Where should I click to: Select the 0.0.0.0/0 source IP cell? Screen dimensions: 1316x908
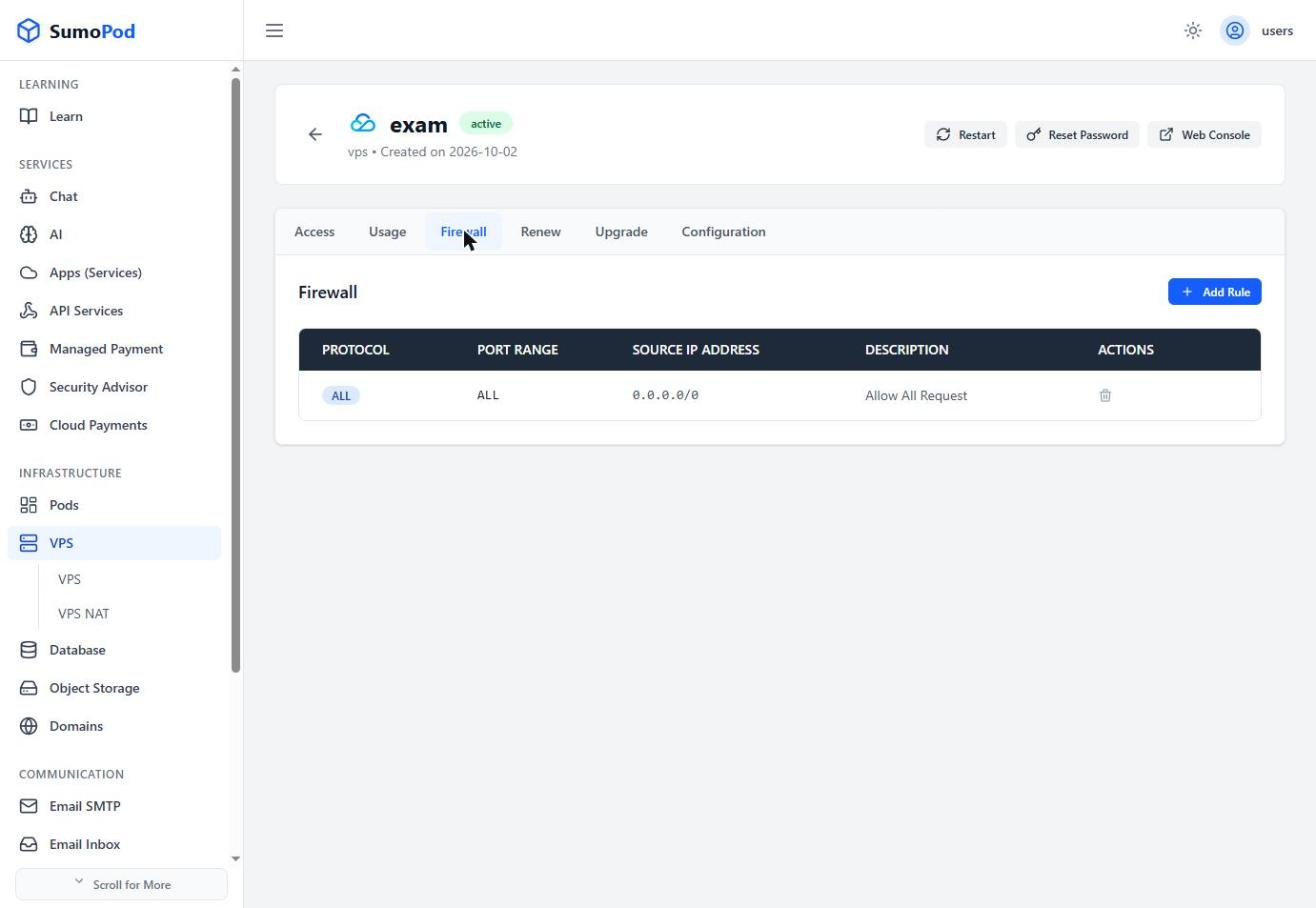665,395
